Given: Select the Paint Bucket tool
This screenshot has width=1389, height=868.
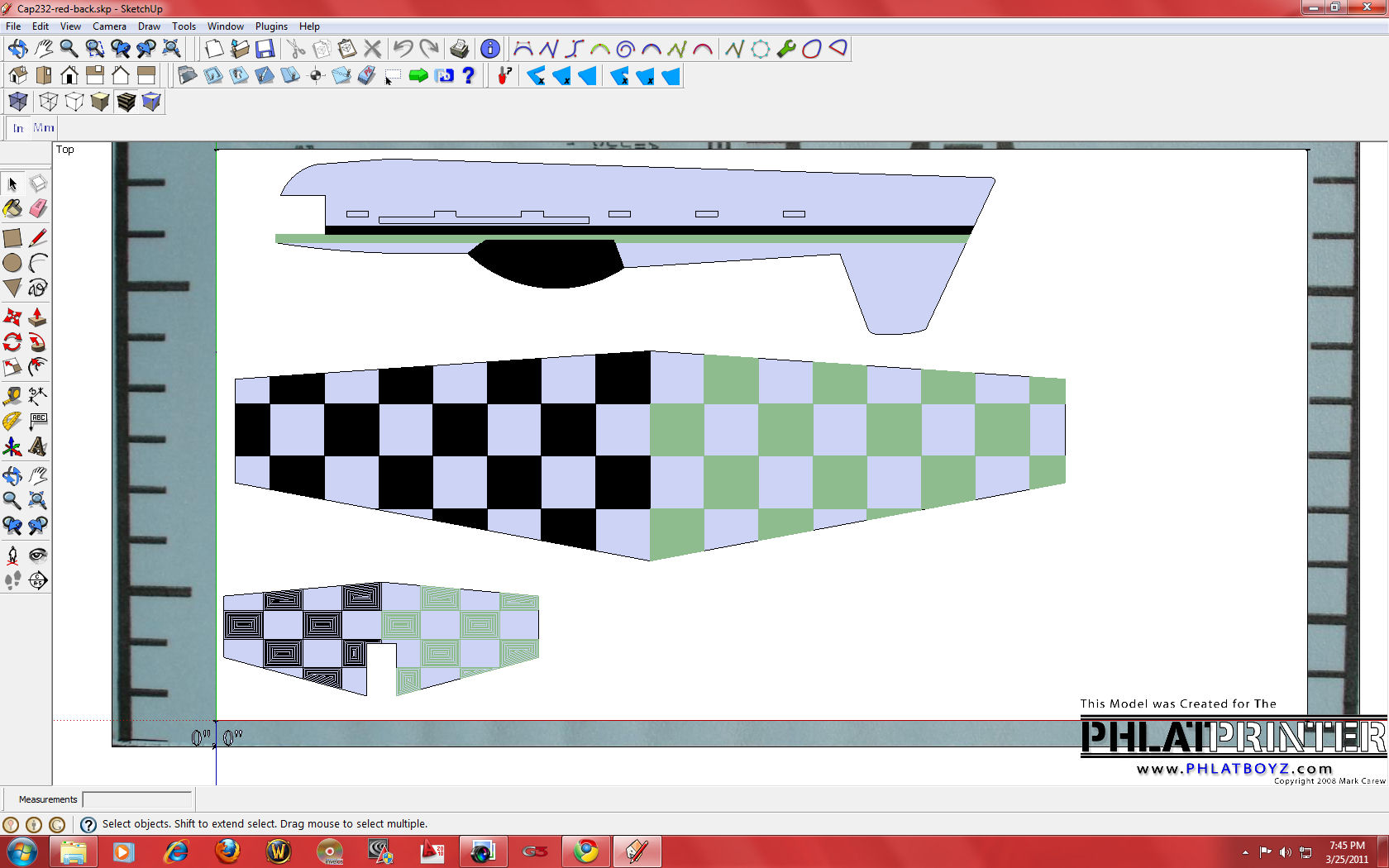Looking at the screenshot, I should pos(12,209).
